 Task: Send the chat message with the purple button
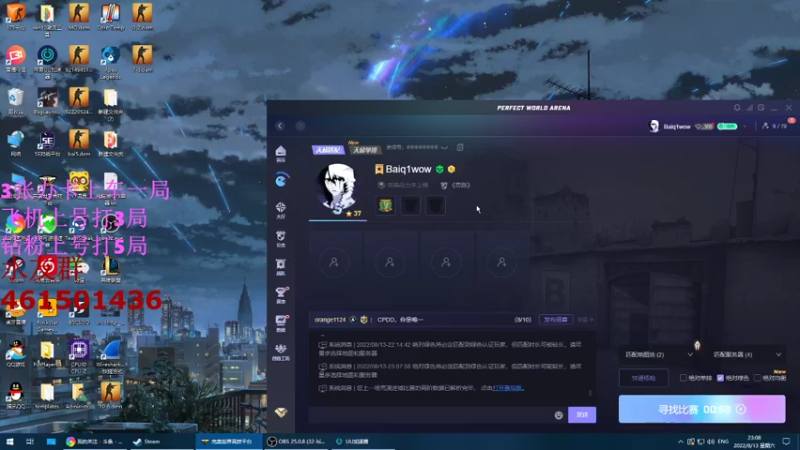582,415
